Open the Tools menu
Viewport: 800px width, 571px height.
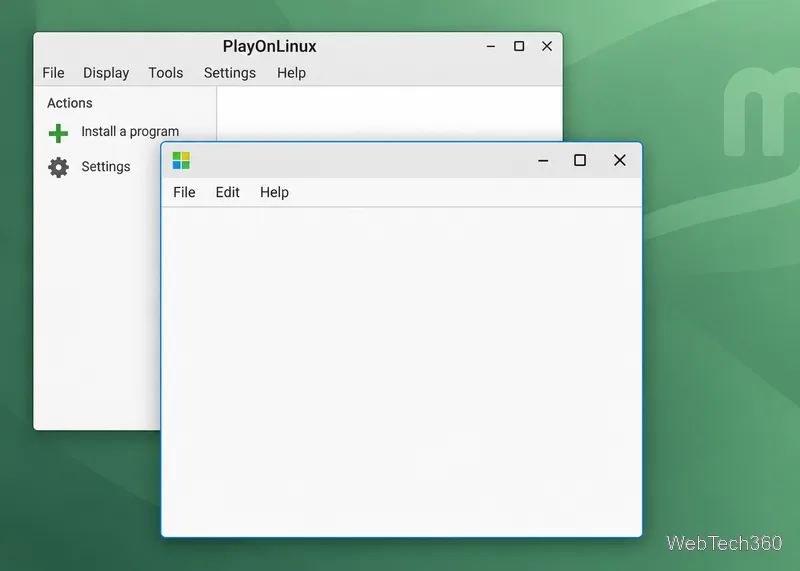(x=166, y=73)
